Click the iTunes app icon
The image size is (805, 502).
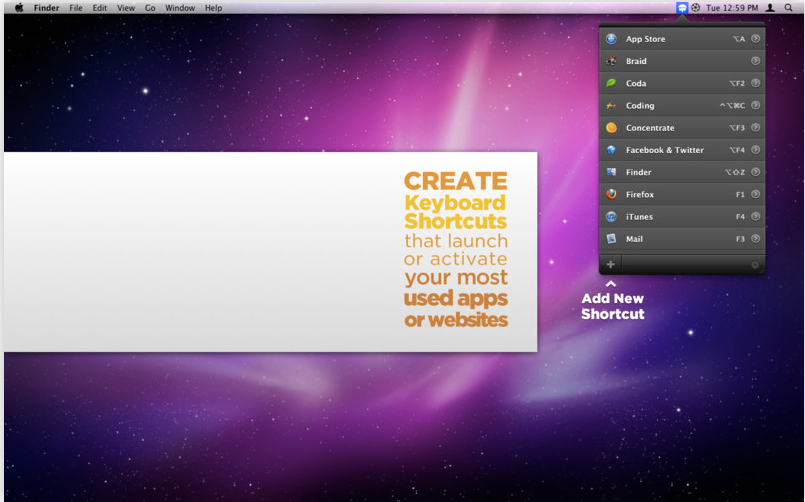(611, 217)
